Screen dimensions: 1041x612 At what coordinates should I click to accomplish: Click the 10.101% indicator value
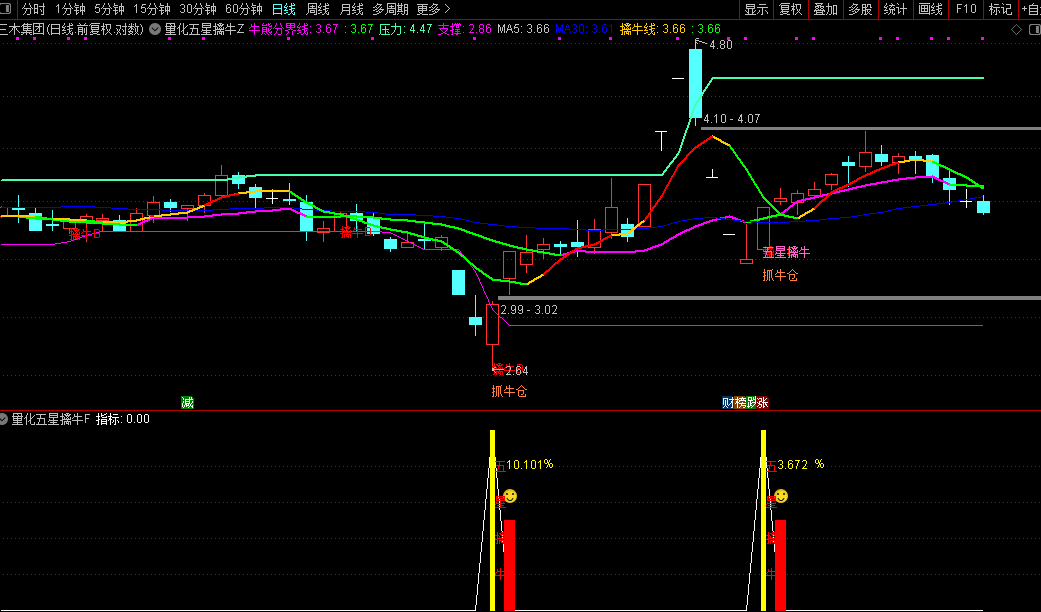529,465
